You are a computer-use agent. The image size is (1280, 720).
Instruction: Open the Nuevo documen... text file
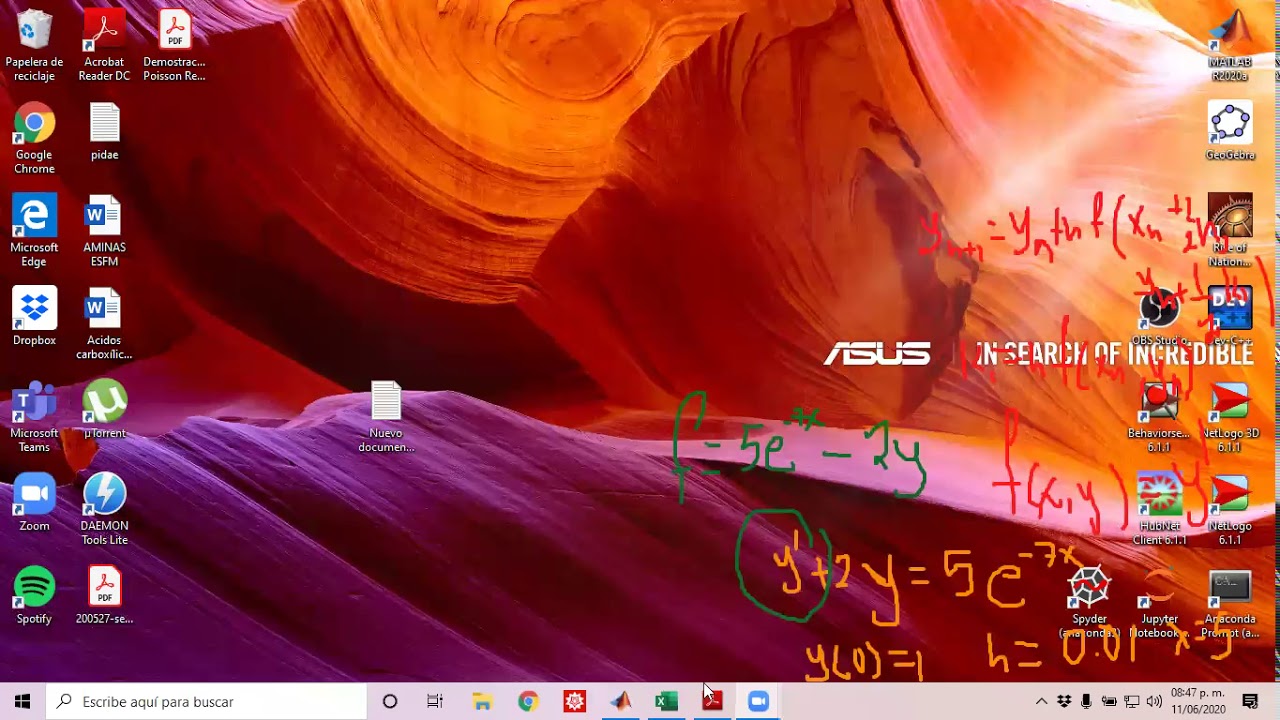pyautogui.click(x=386, y=417)
